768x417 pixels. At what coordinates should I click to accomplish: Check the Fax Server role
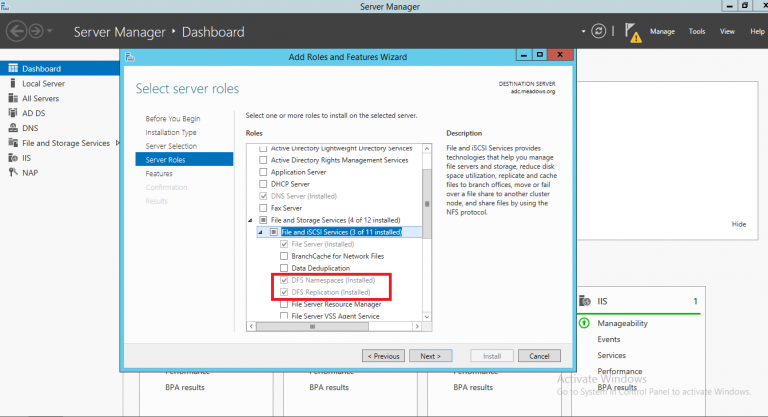pyautogui.click(x=263, y=208)
